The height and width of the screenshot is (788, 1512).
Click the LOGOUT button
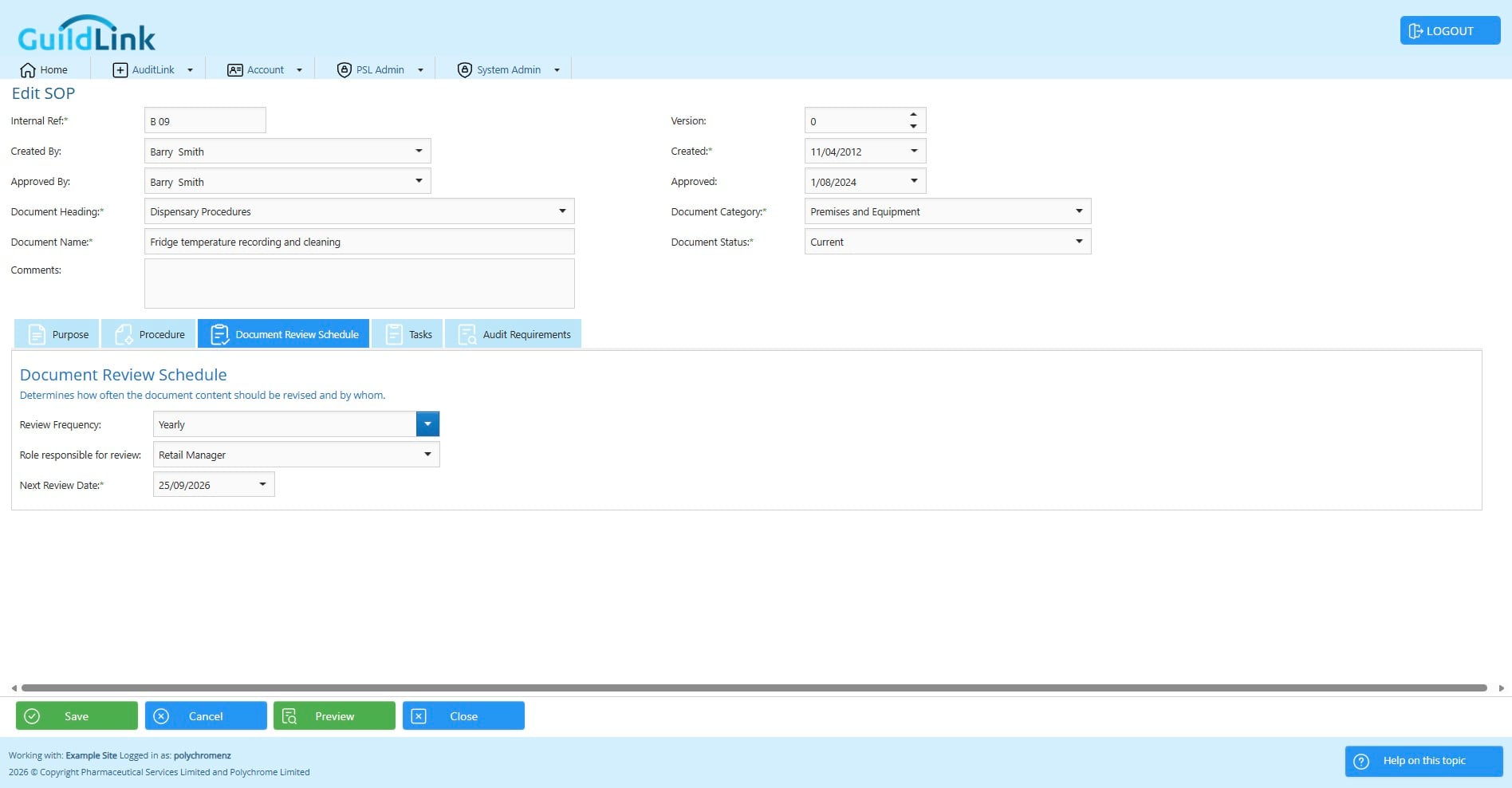(x=1450, y=31)
